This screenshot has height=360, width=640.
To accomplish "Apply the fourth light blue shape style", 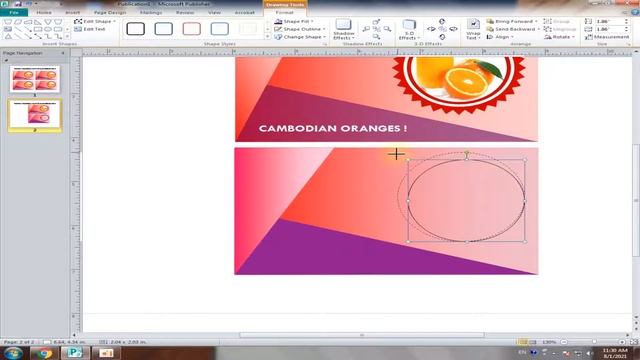I will point(220,29).
